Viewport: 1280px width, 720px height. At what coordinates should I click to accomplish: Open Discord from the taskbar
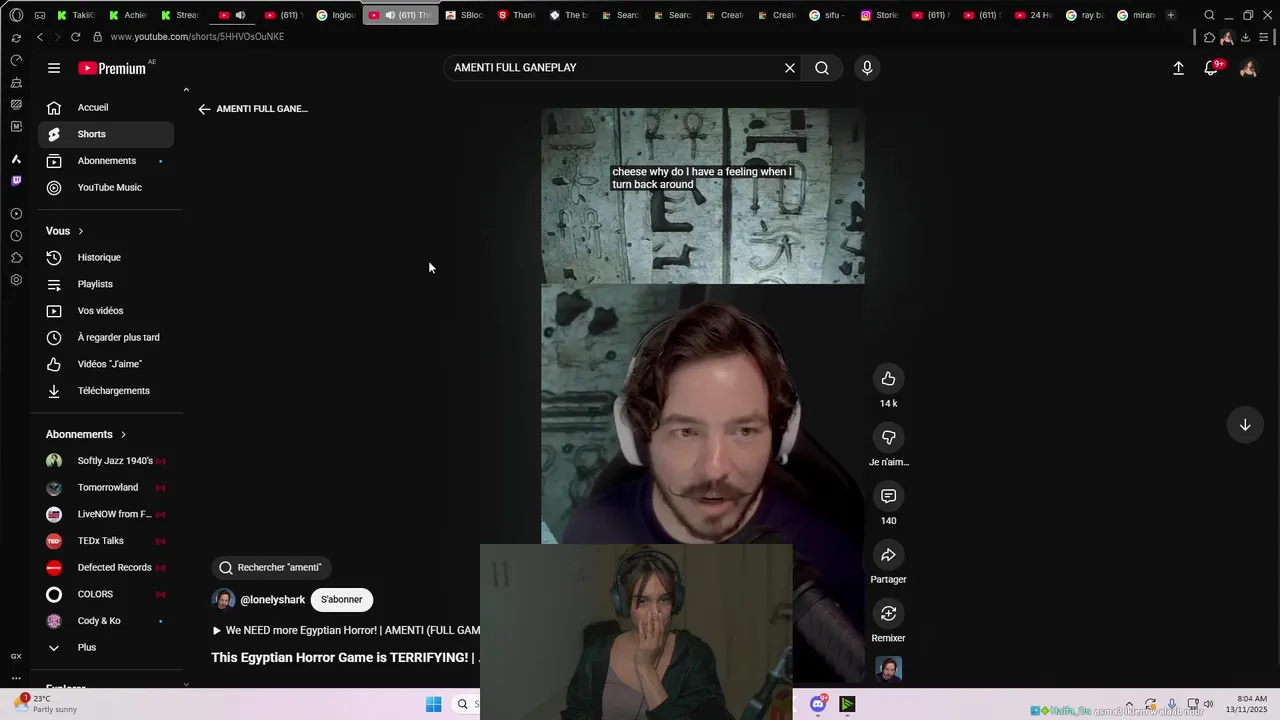[x=818, y=704]
